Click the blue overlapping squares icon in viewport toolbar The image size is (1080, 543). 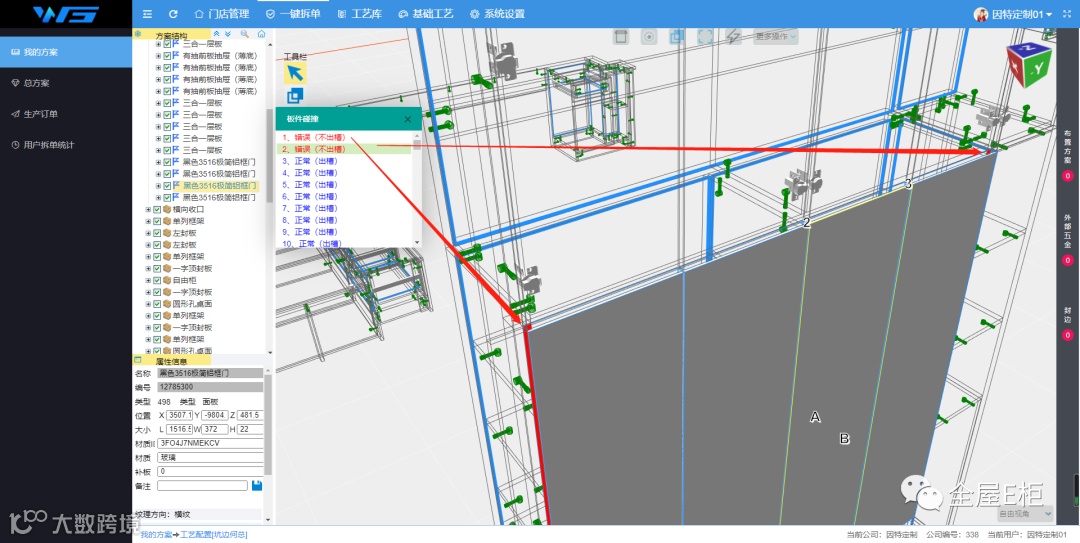pos(677,37)
